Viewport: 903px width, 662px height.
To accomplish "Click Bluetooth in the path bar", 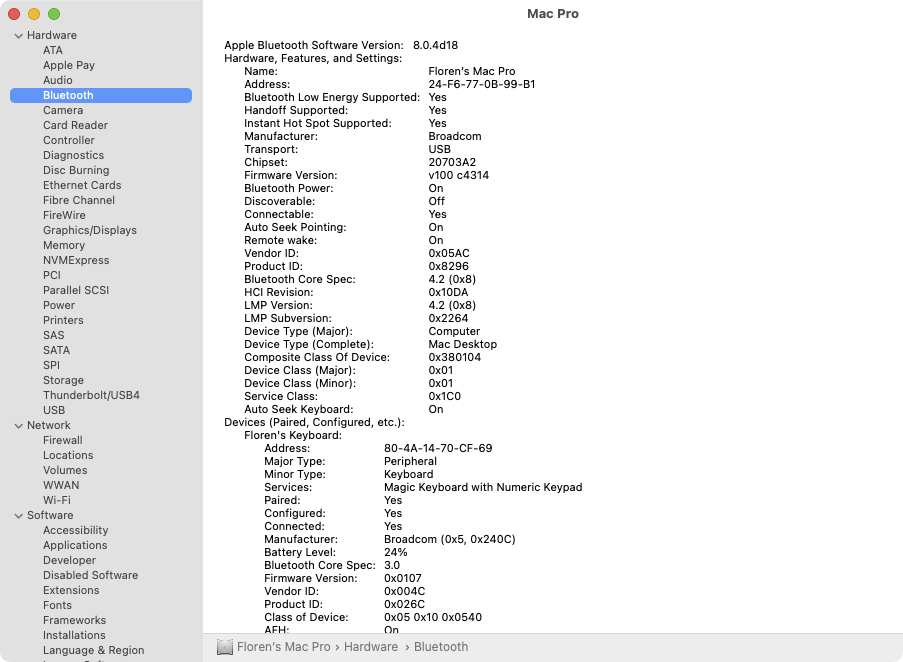I will (441, 647).
